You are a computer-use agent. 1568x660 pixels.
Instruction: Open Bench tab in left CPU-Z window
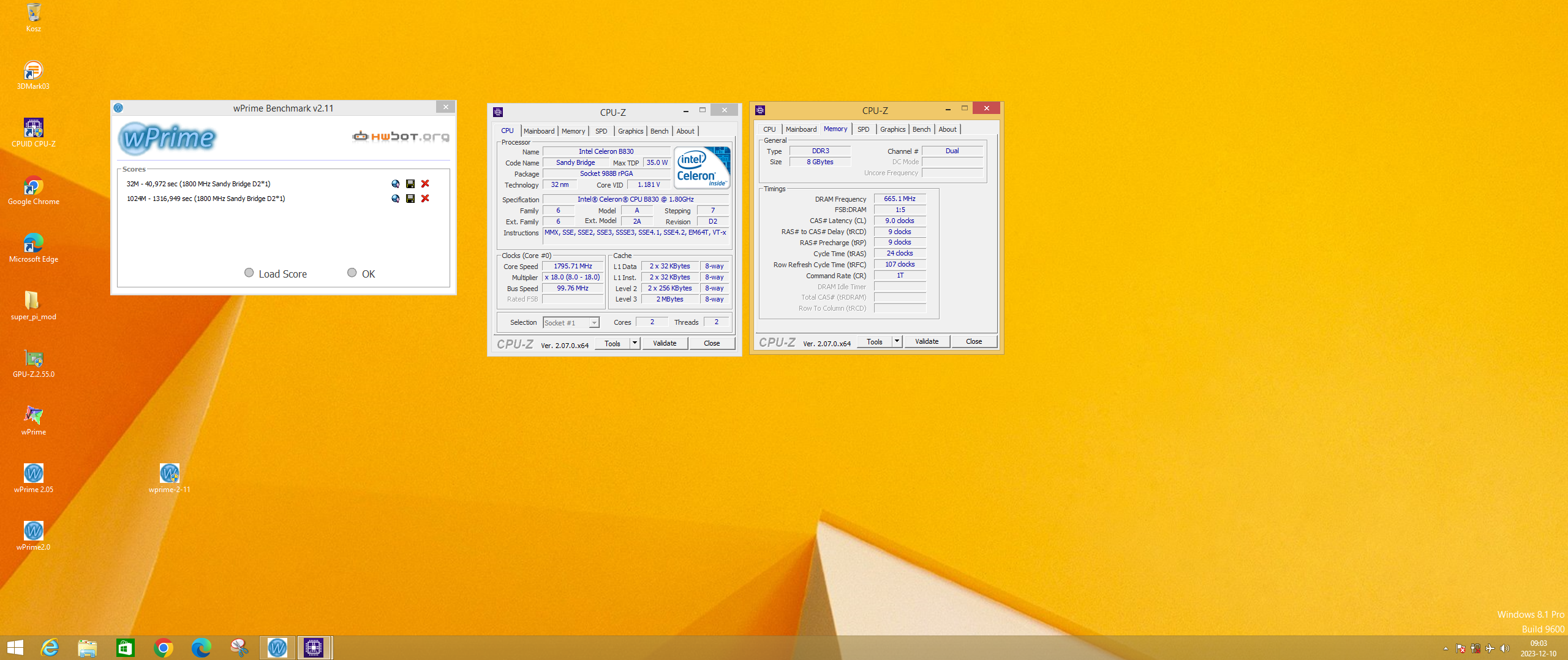(659, 131)
